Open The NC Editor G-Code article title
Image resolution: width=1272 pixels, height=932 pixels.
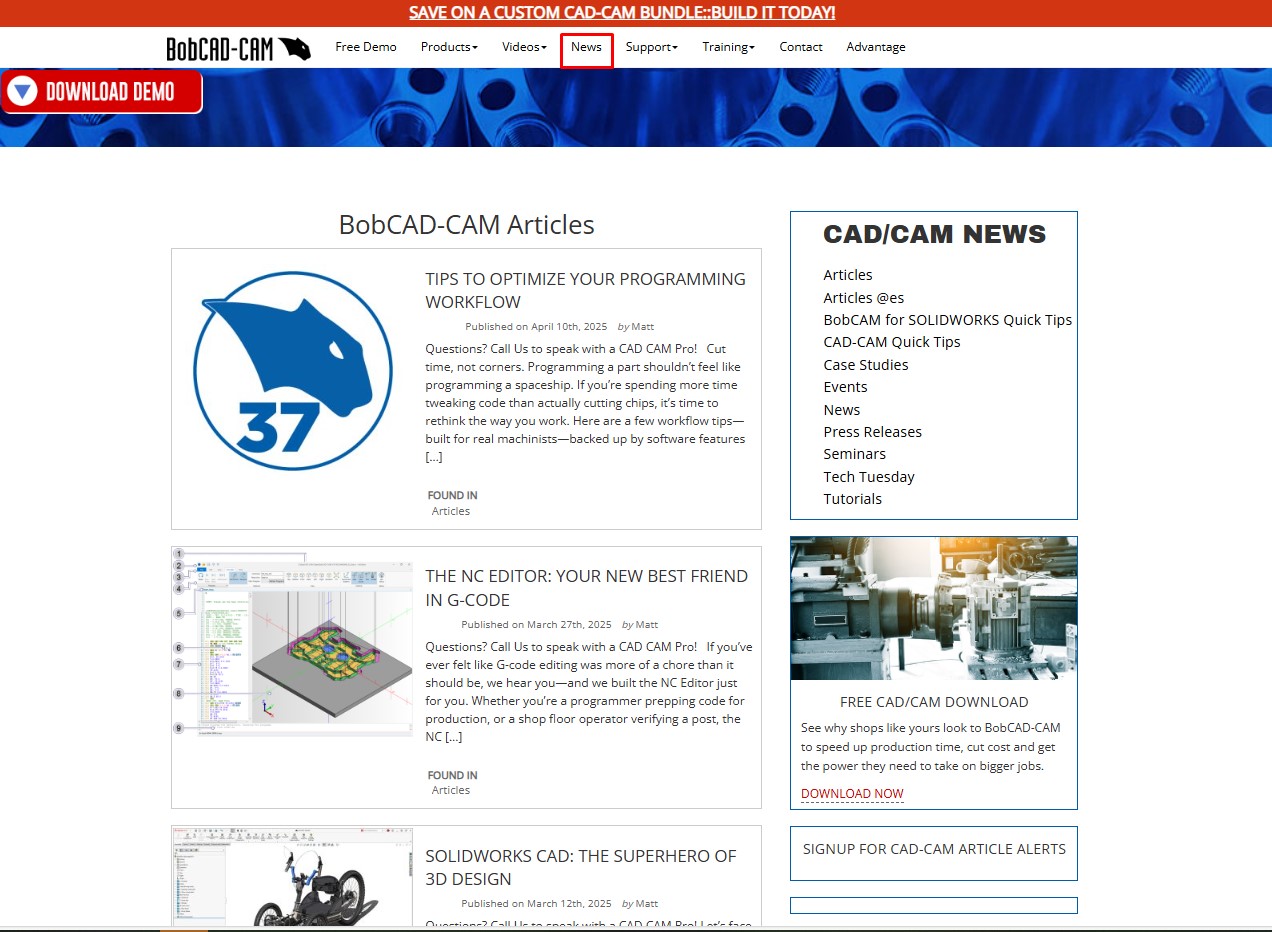coord(586,588)
